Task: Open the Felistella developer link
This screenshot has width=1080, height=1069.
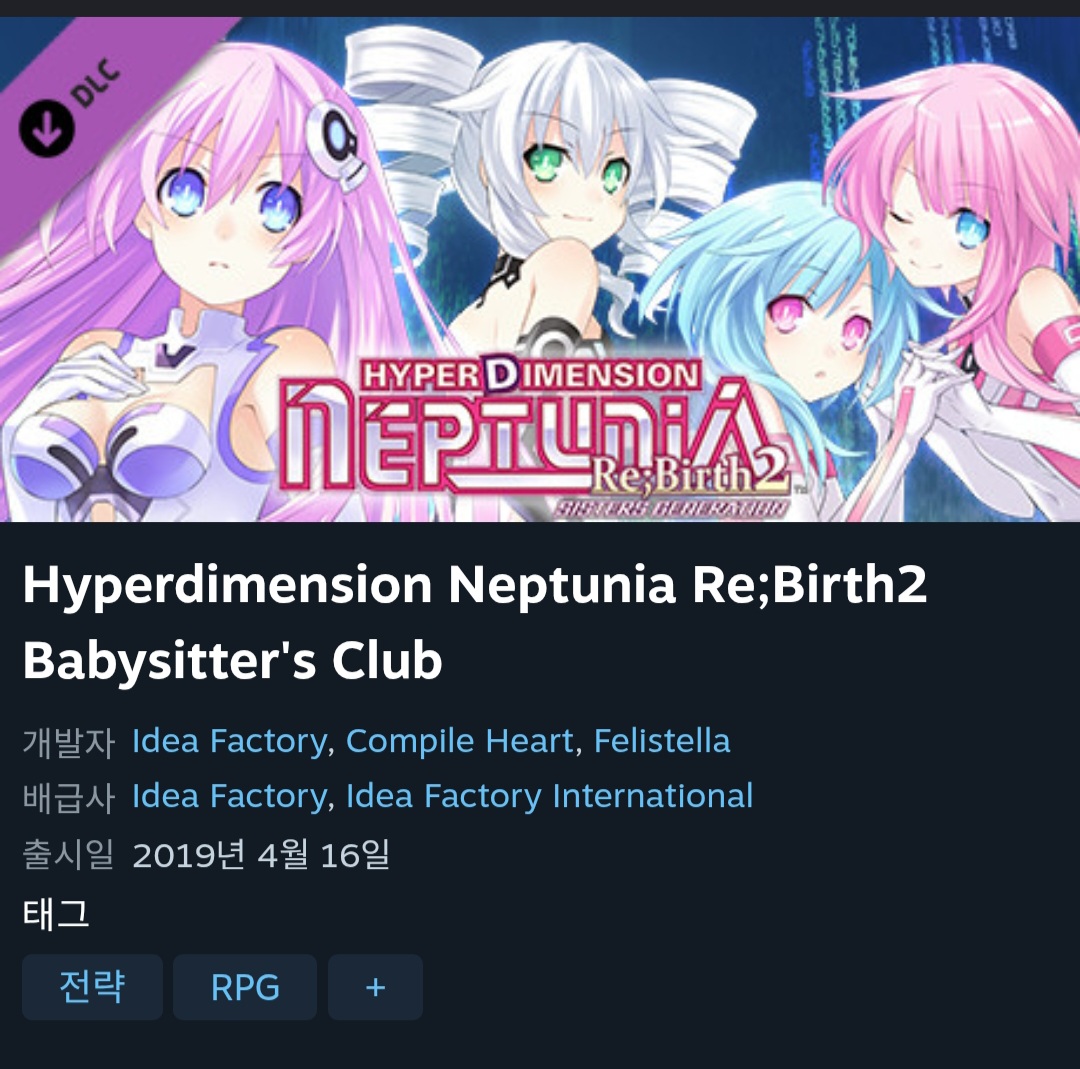Action: coord(662,741)
